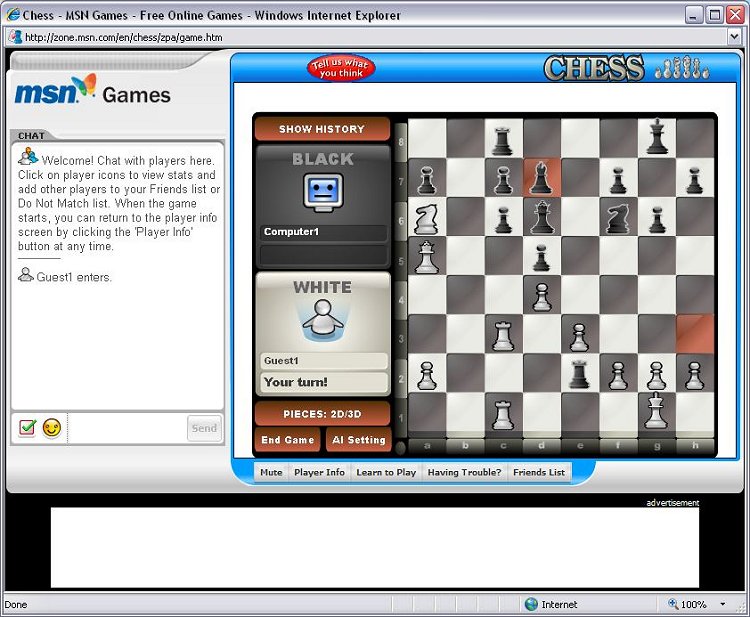Select the black knight on f6
Screen dimensions: 750x617
coord(618,219)
